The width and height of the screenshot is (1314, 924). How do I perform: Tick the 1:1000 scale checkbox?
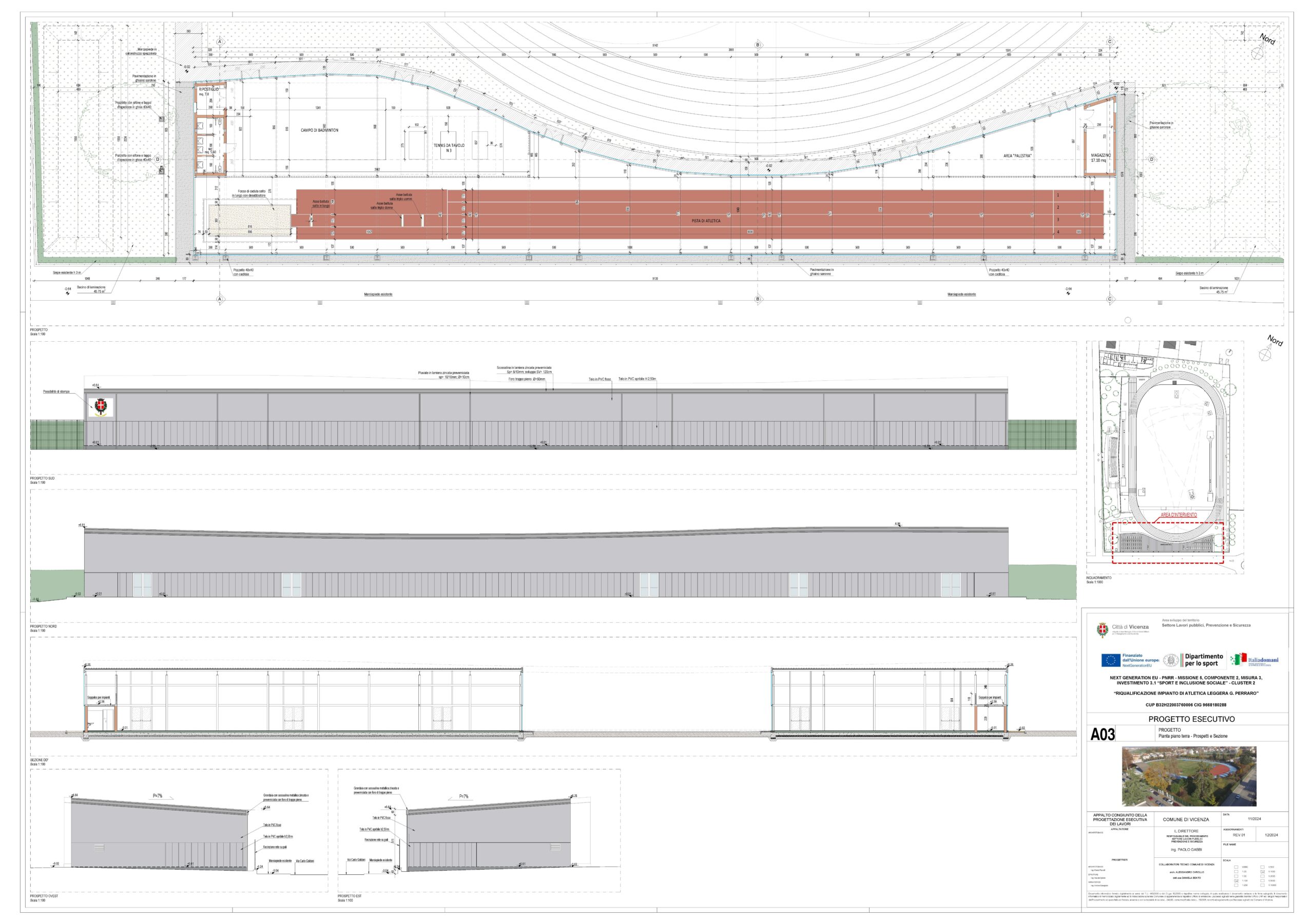pos(1263,872)
